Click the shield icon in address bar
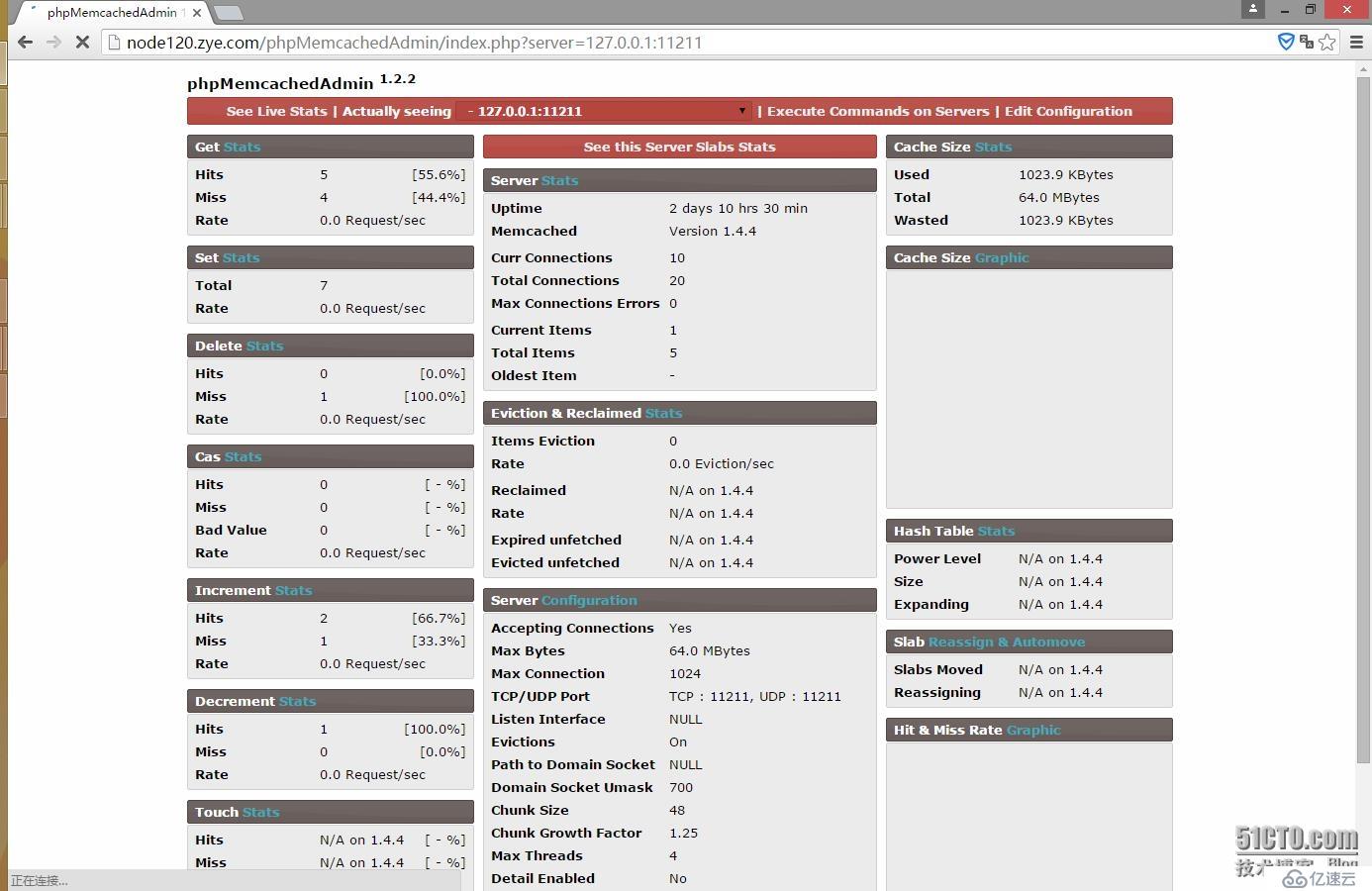The height and width of the screenshot is (891, 1372). point(1286,42)
